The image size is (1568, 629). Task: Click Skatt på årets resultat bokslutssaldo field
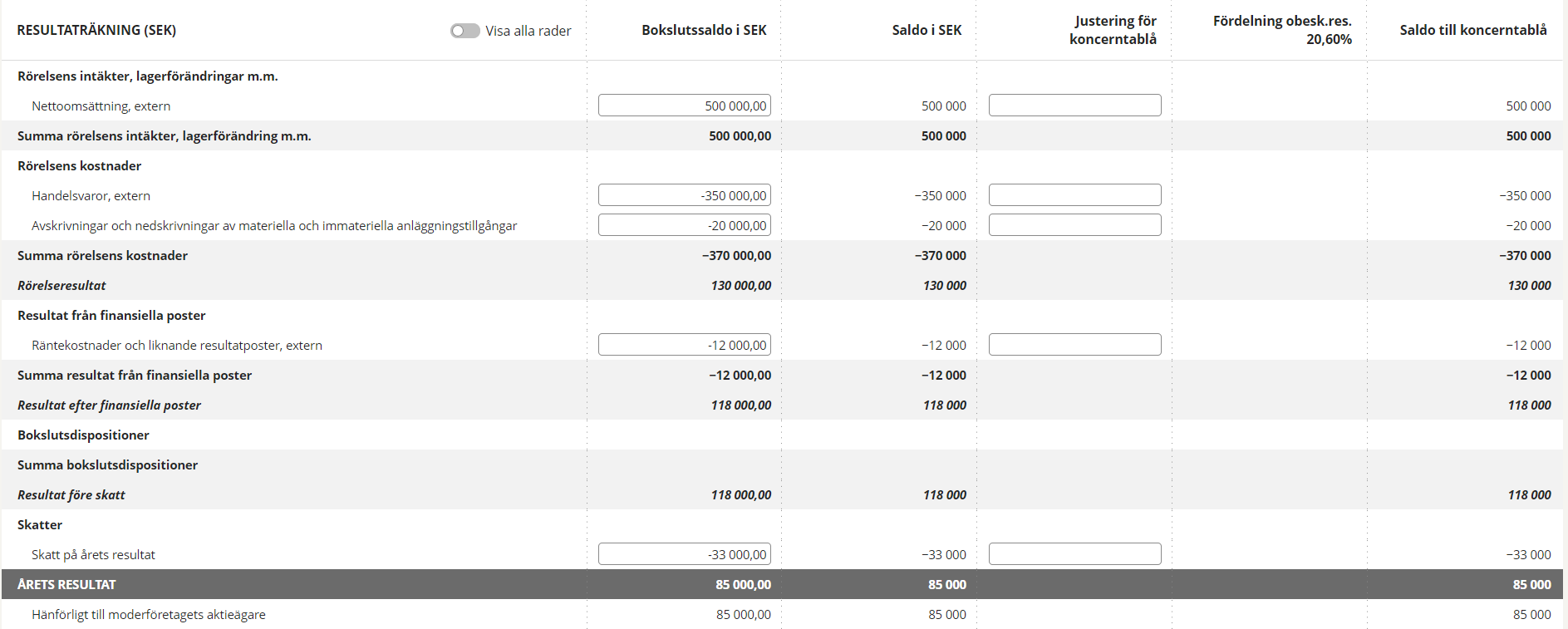tap(684, 554)
